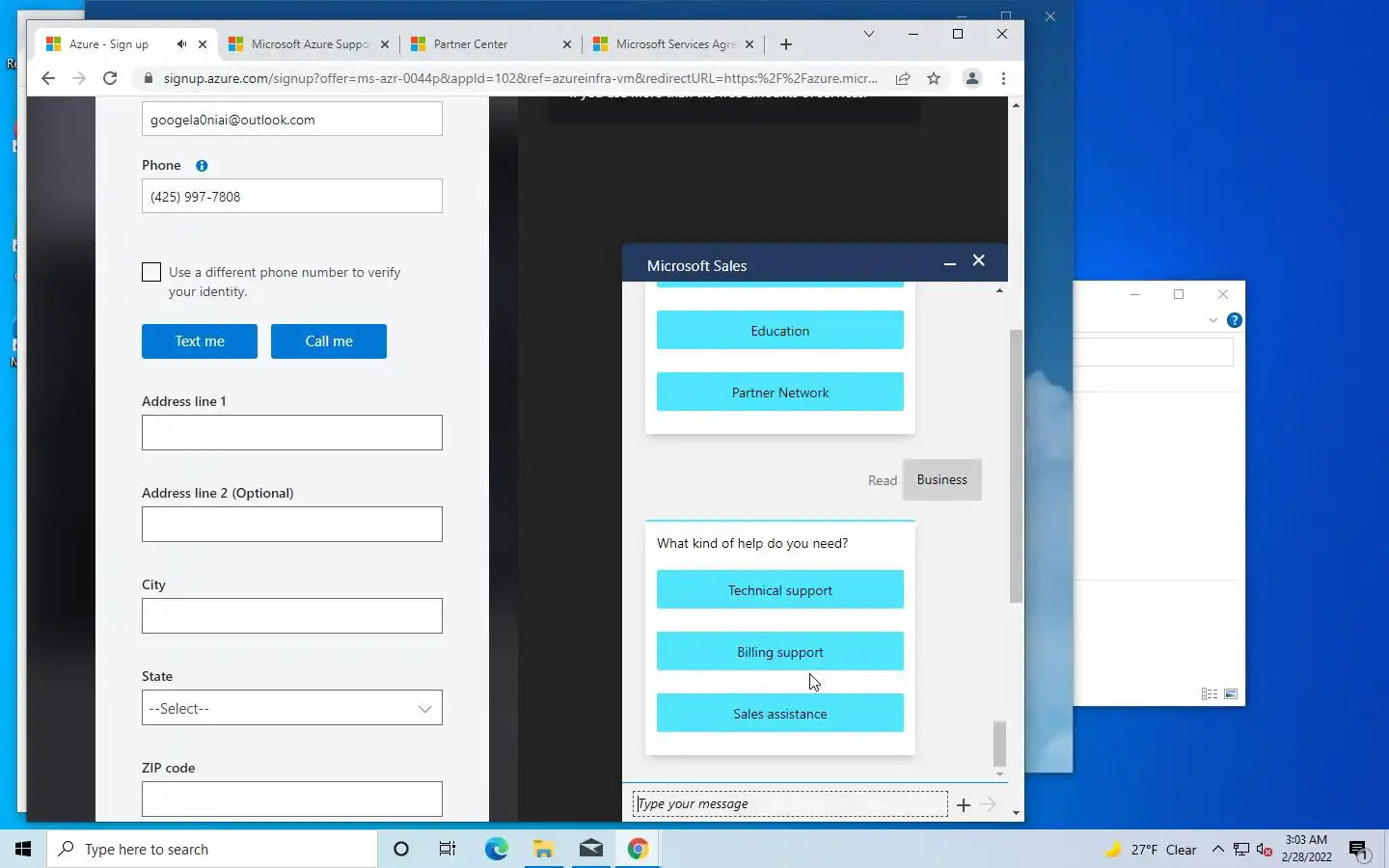This screenshot has width=1389, height=868.
Task: Click the Business reply bubble
Action: pyautogui.click(x=942, y=479)
